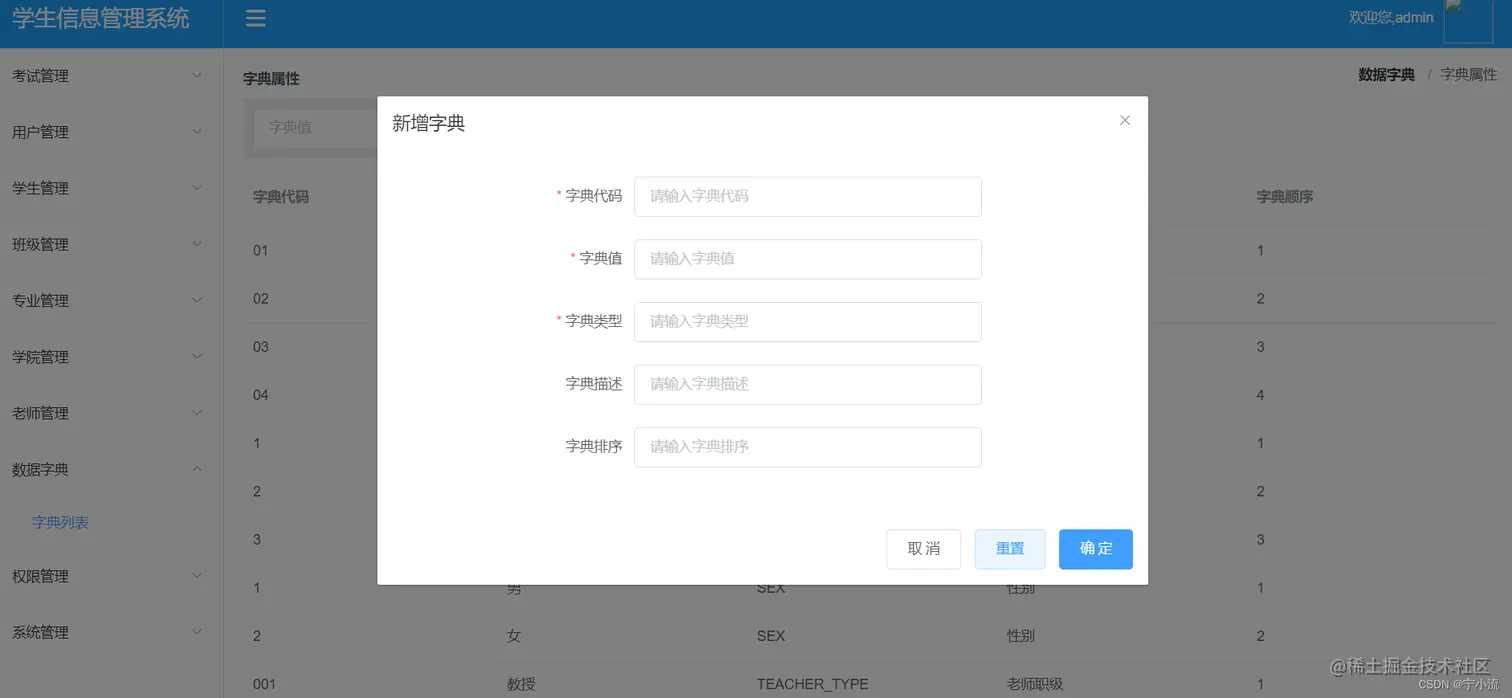Click the code cell 001
This screenshot has height=698, width=1512.
264,684
